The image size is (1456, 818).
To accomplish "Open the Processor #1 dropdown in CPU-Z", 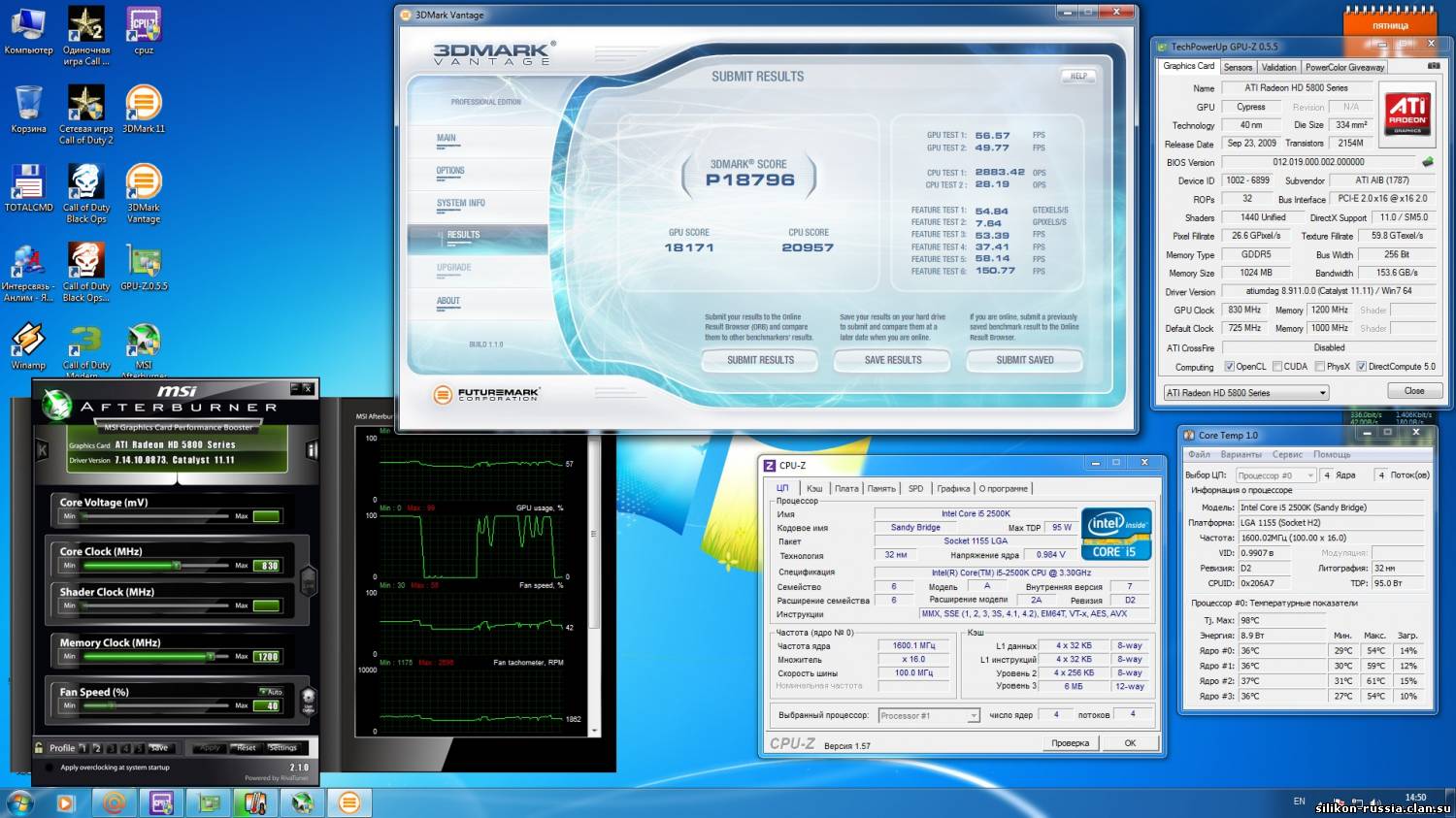I will (x=929, y=715).
